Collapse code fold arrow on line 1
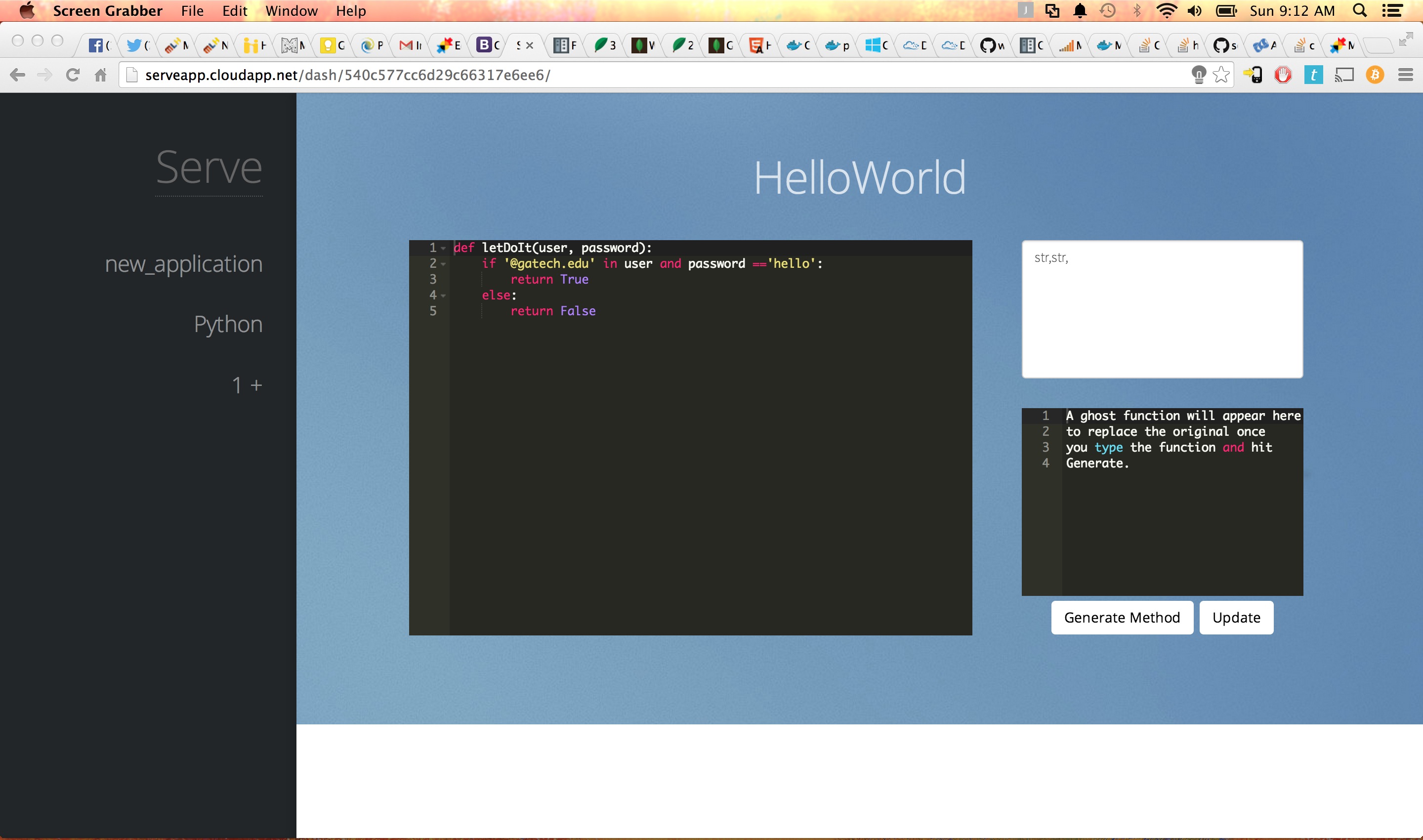 pos(443,249)
